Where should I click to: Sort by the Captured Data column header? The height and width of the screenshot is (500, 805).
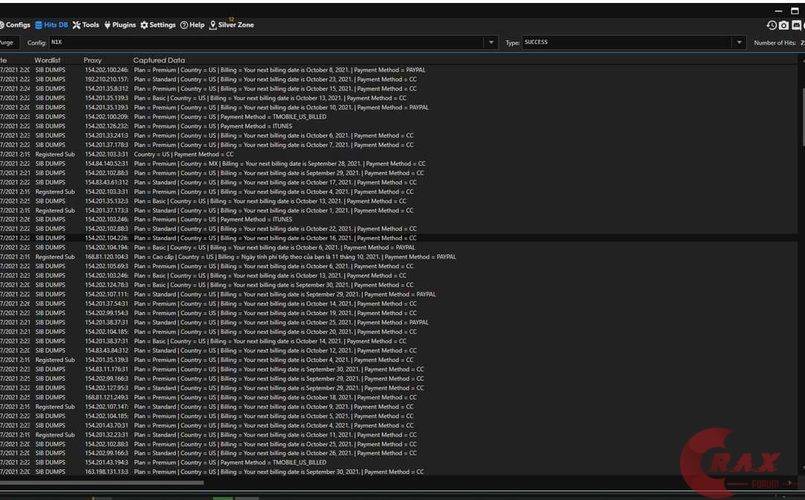pos(159,60)
